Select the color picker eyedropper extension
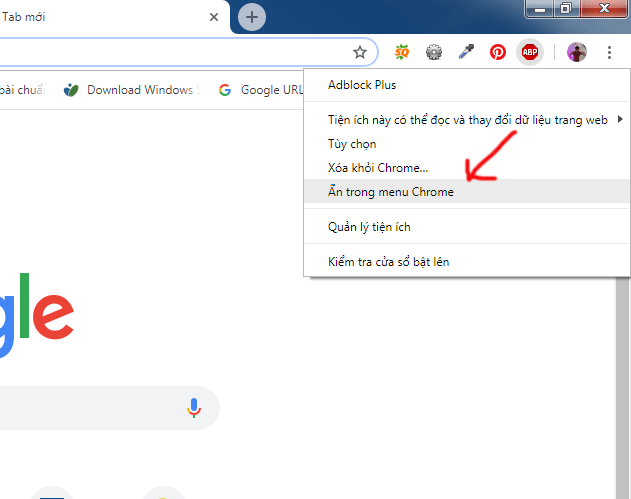This screenshot has height=499, width=631. [x=466, y=52]
